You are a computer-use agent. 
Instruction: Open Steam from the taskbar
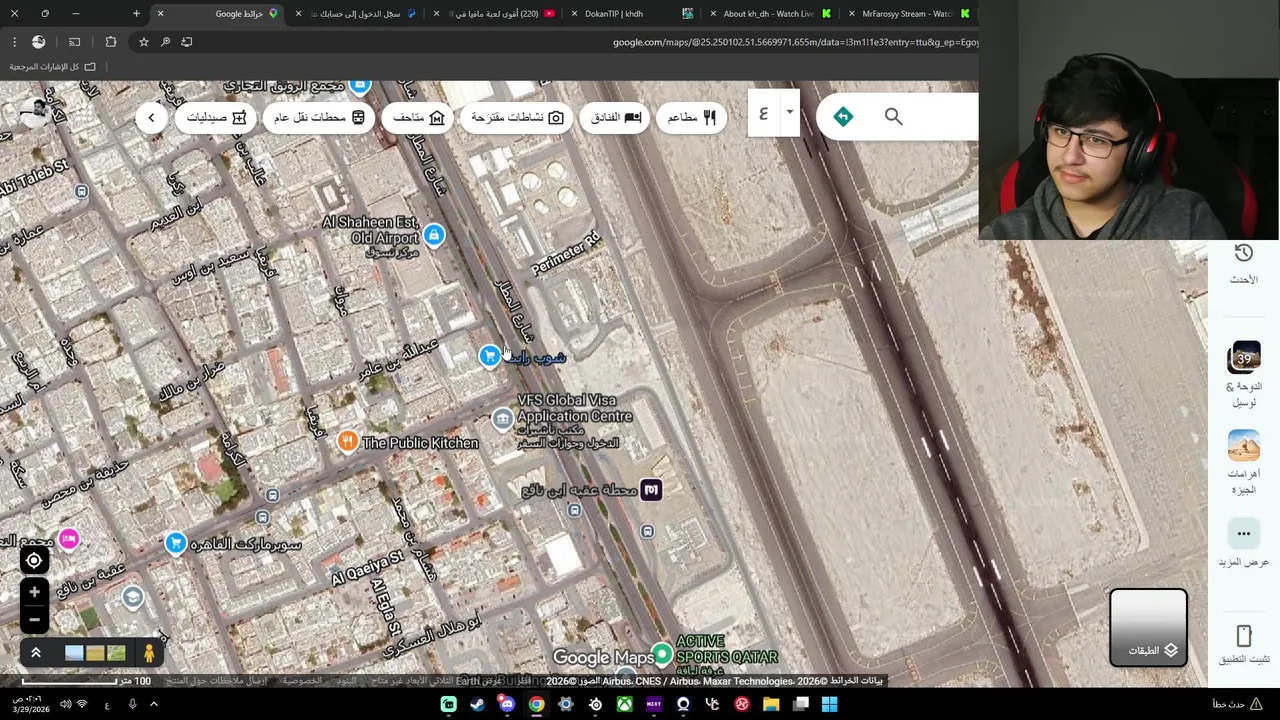[477, 704]
